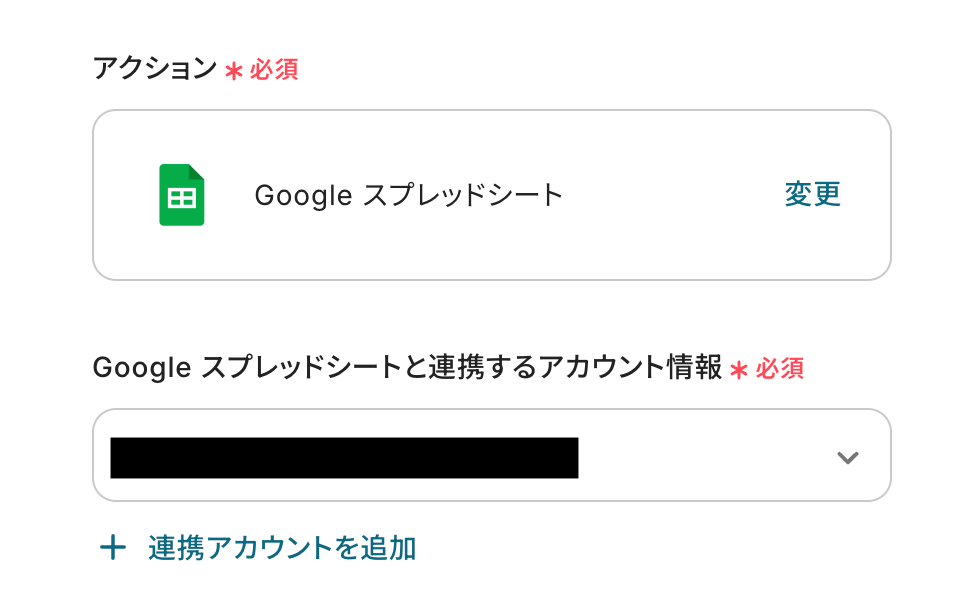
Task: Click the 必須 badge beside account info label
Action: coord(780,369)
